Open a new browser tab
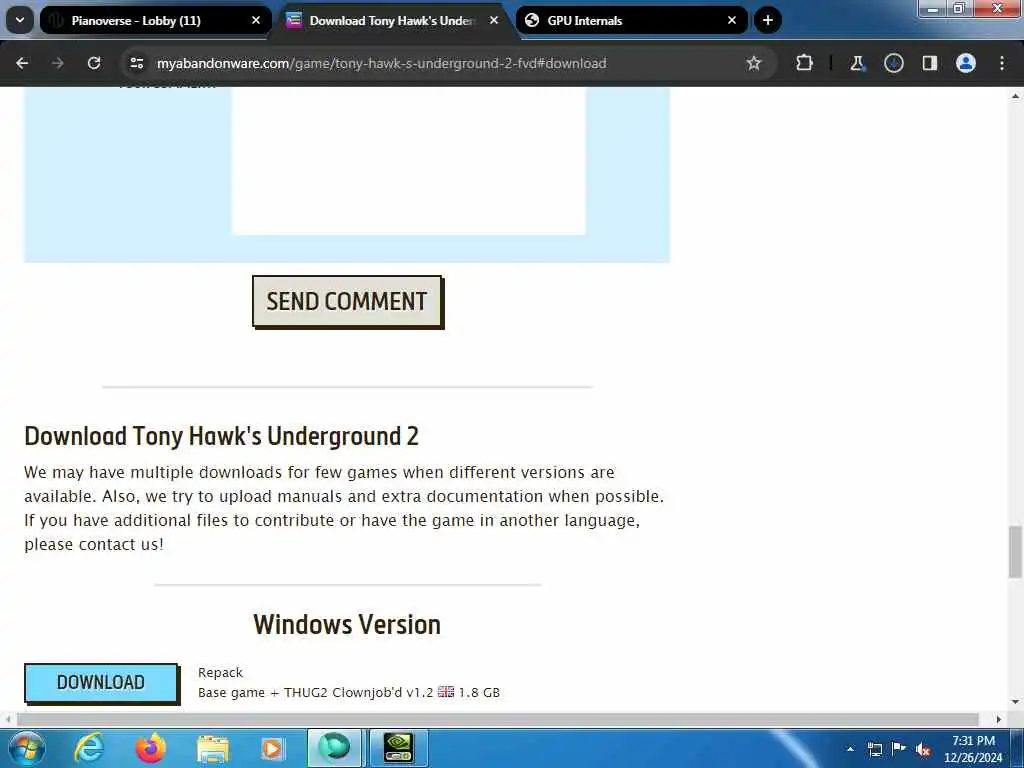 768,20
